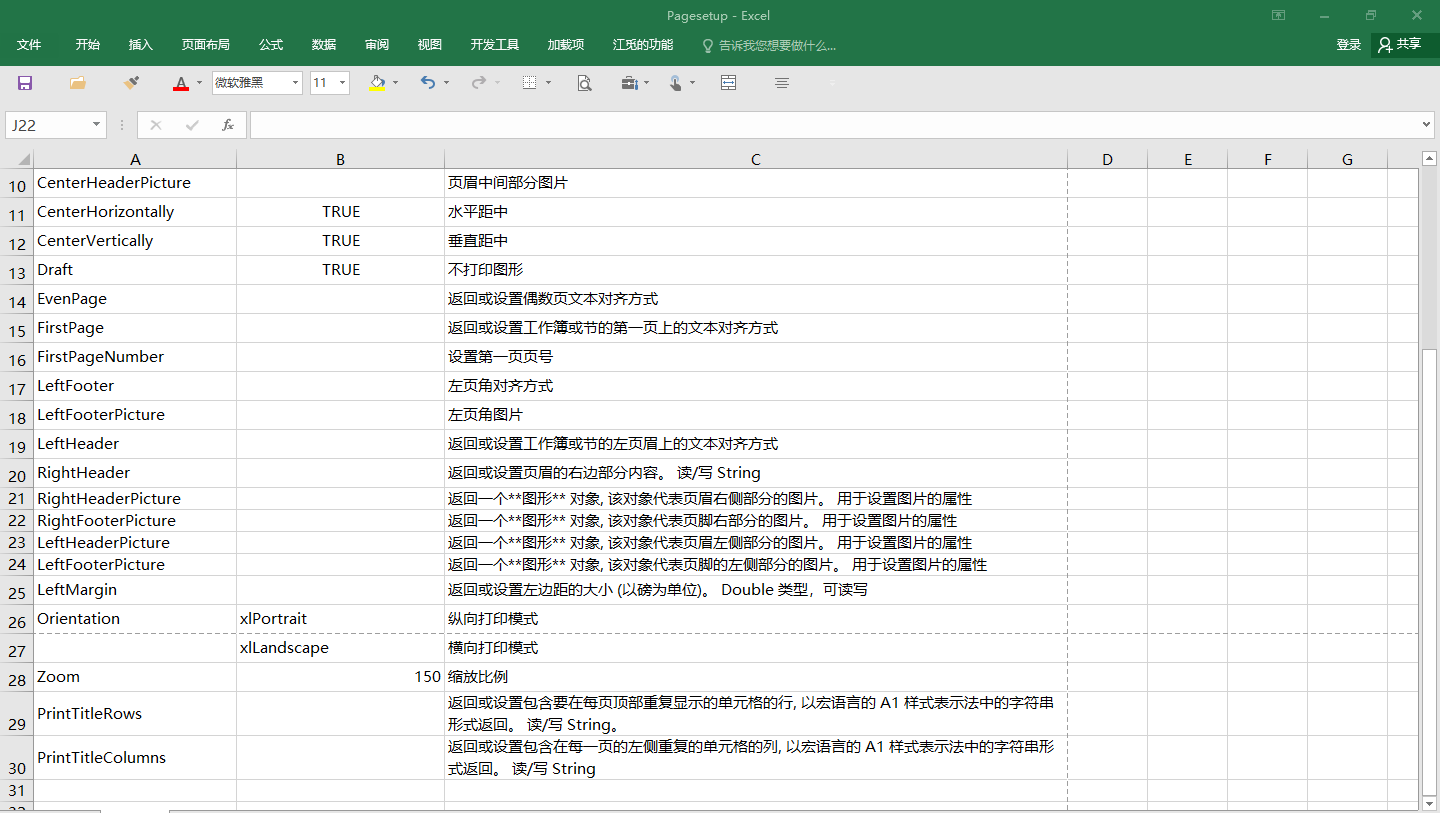Open the 文件 menu
This screenshot has height=813, width=1448.
29,45
